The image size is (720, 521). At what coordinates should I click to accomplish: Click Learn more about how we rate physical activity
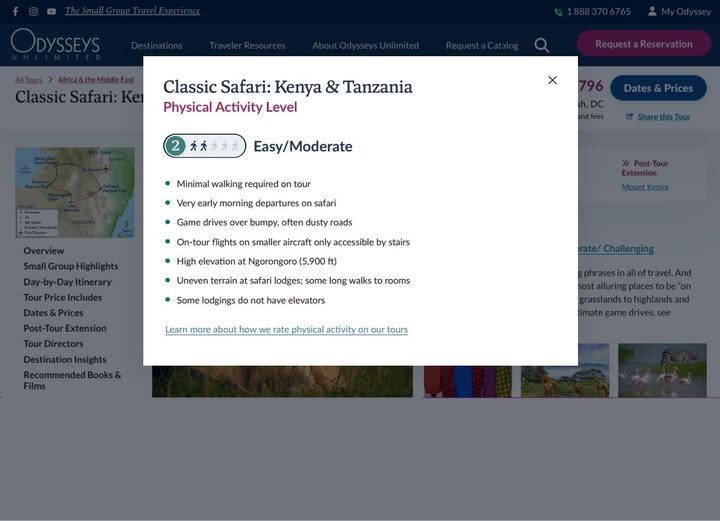click(x=287, y=329)
